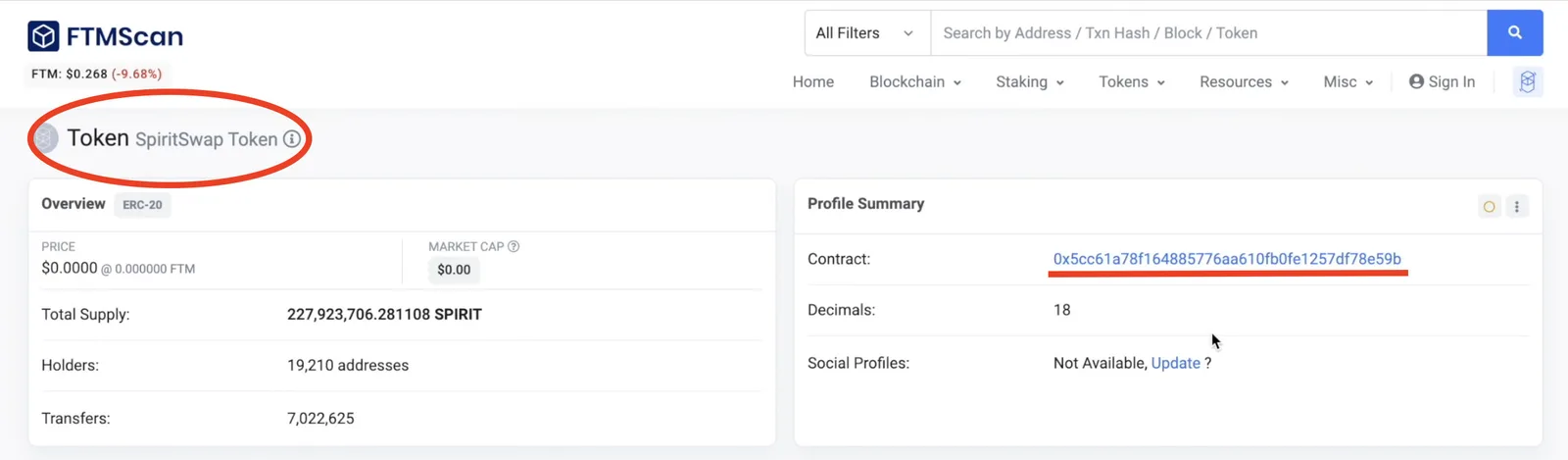
Task: Click the Sign In user icon
Action: tap(1416, 81)
